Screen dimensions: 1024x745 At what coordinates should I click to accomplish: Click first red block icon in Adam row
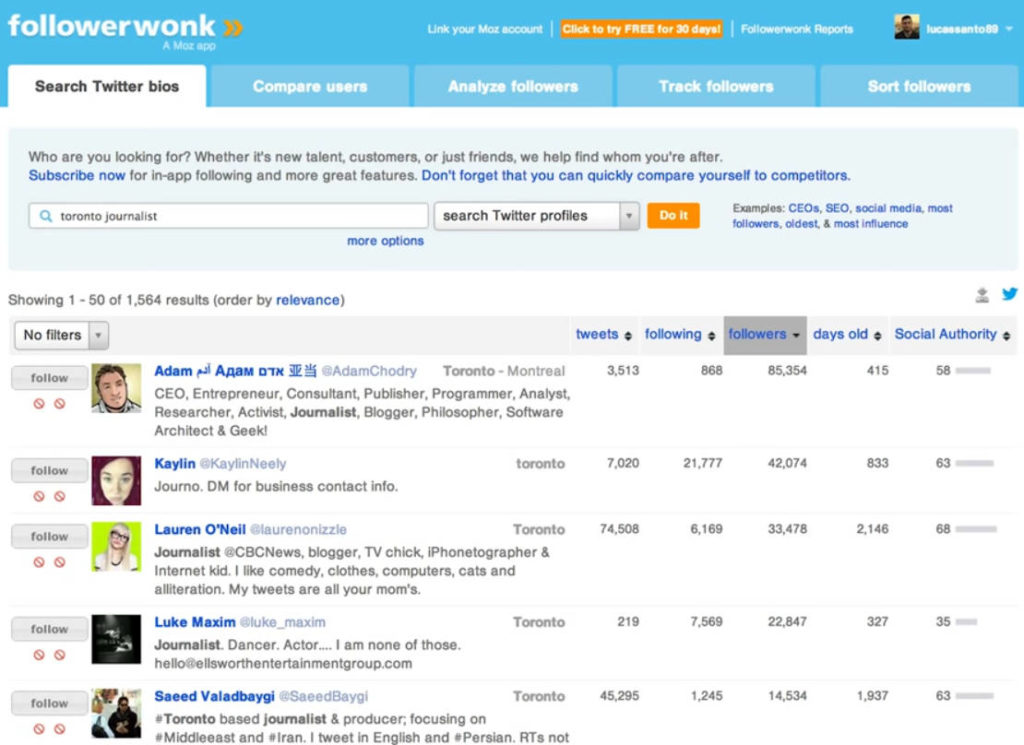[39, 404]
